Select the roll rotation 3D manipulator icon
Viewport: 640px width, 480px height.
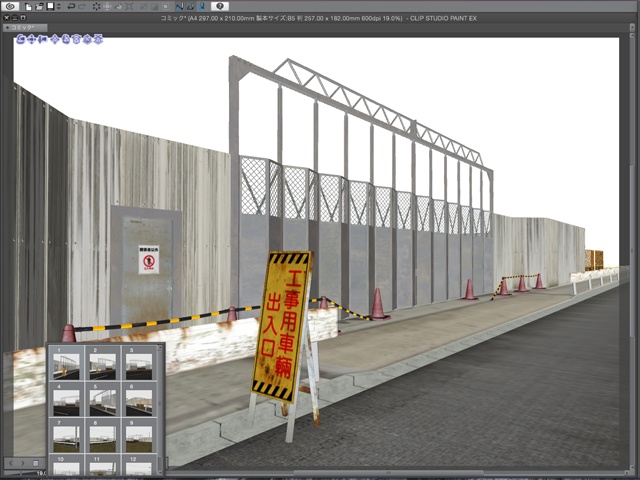pos(77,40)
